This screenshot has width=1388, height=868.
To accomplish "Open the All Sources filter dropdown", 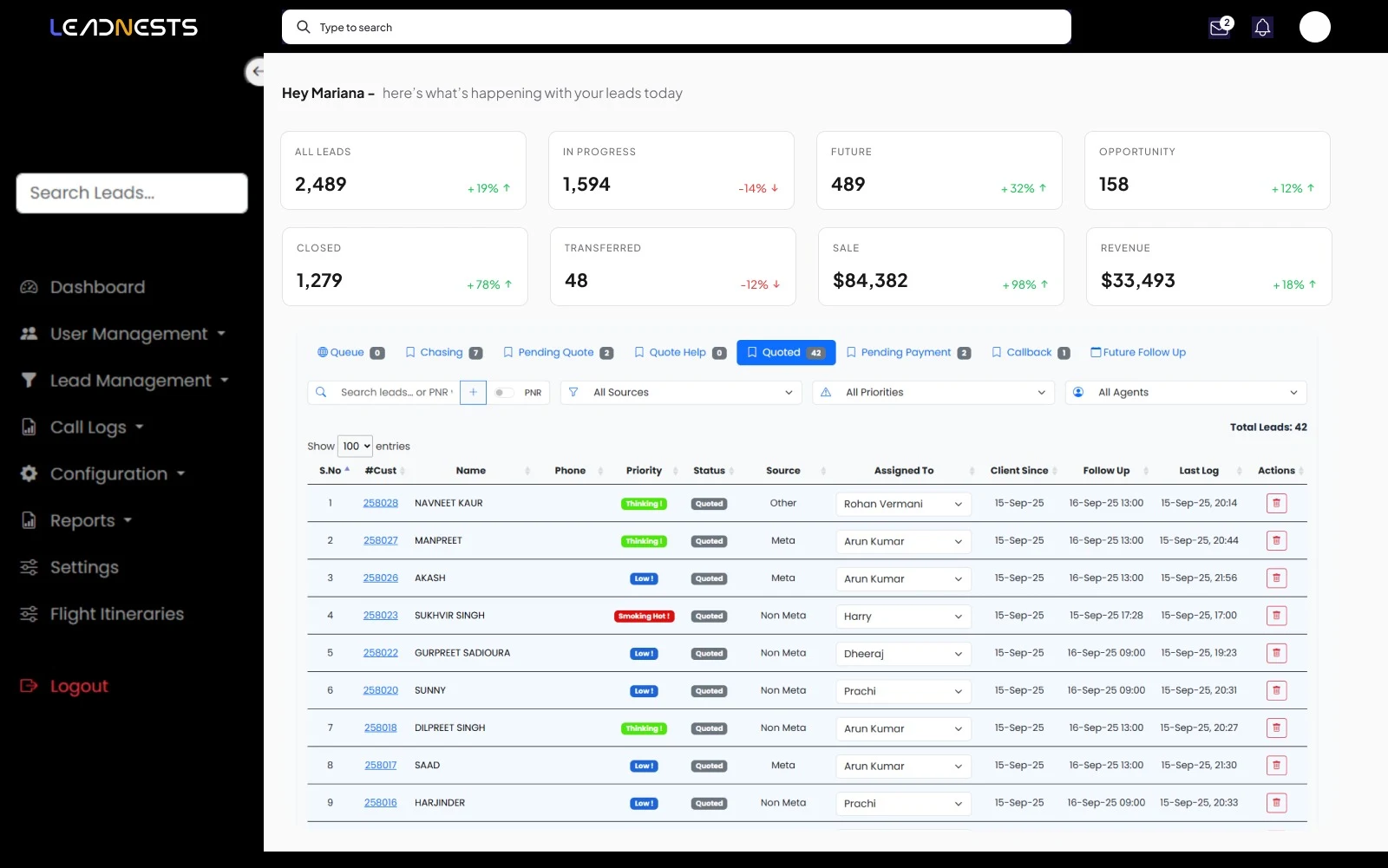I will point(680,393).
